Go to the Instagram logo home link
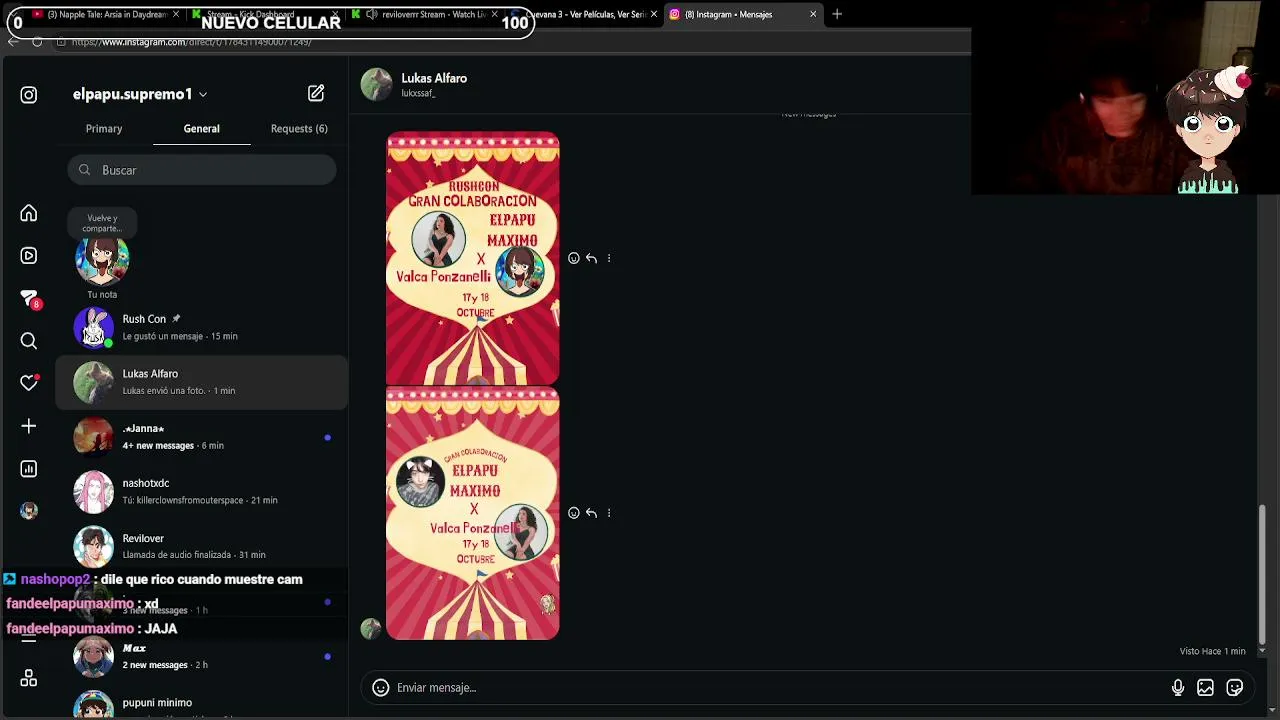 pyautogui.click(x=29, y=95)
